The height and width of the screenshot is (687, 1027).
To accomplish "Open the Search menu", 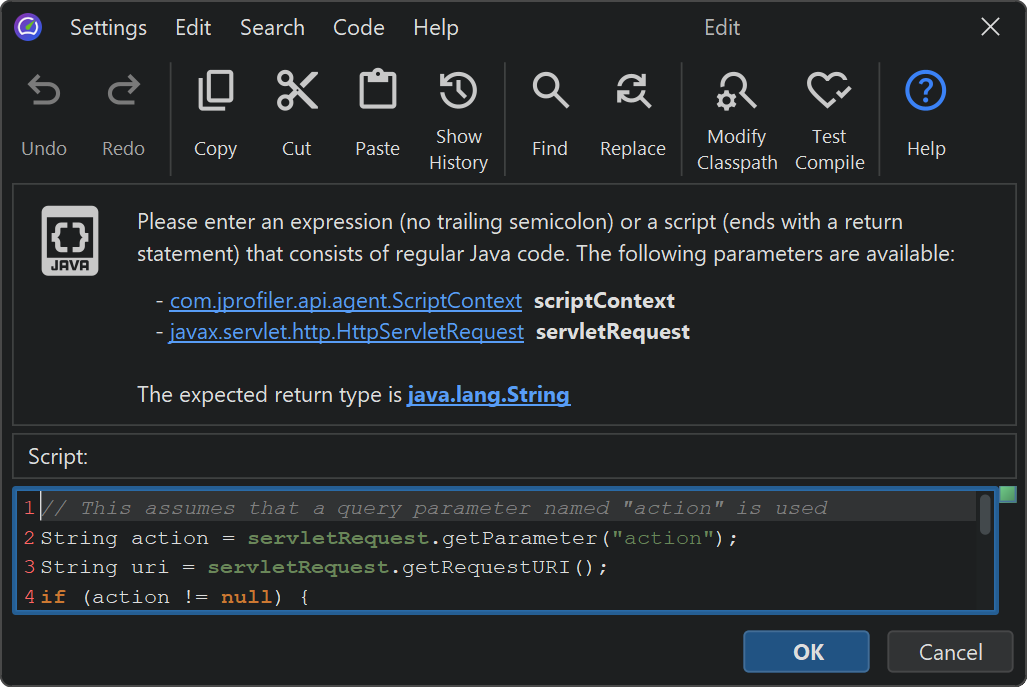I will [272, 28].
